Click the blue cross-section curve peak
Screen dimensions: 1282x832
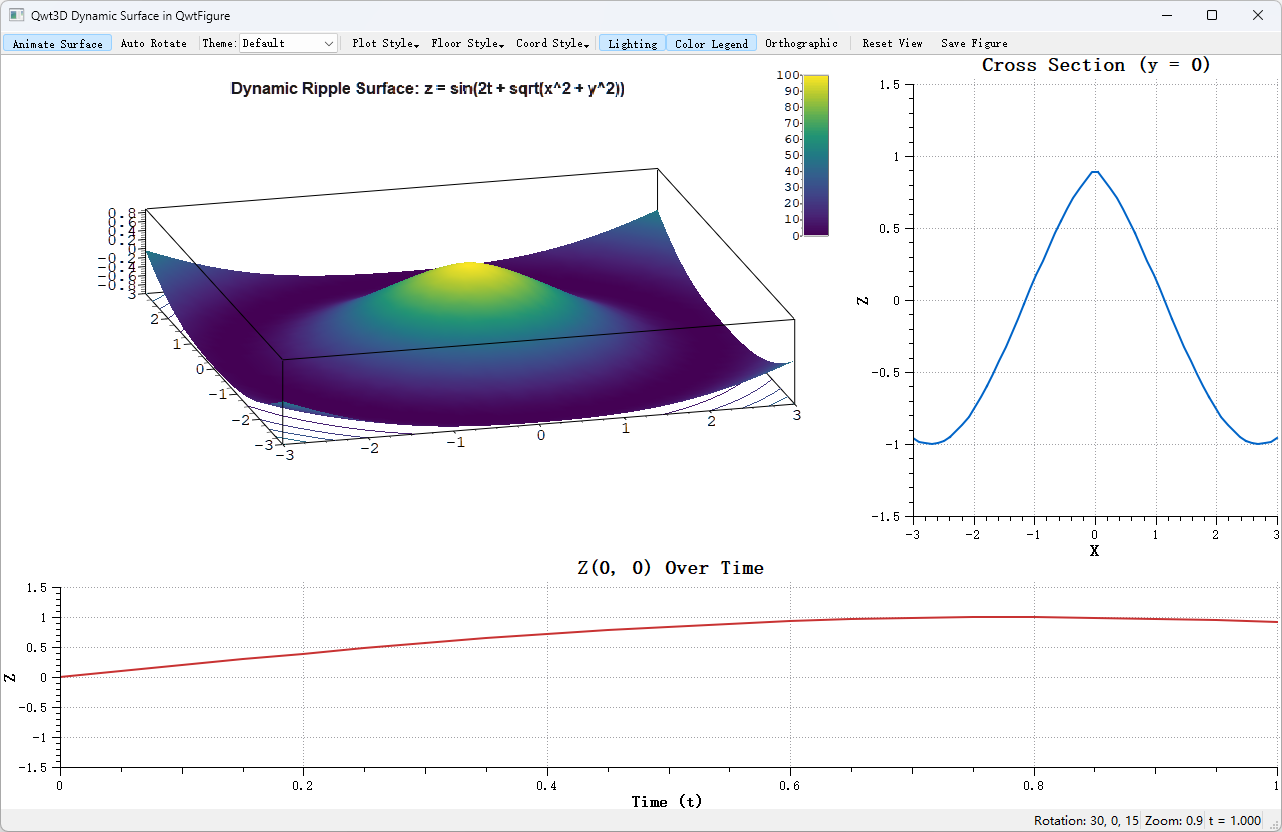point(1096,172)
